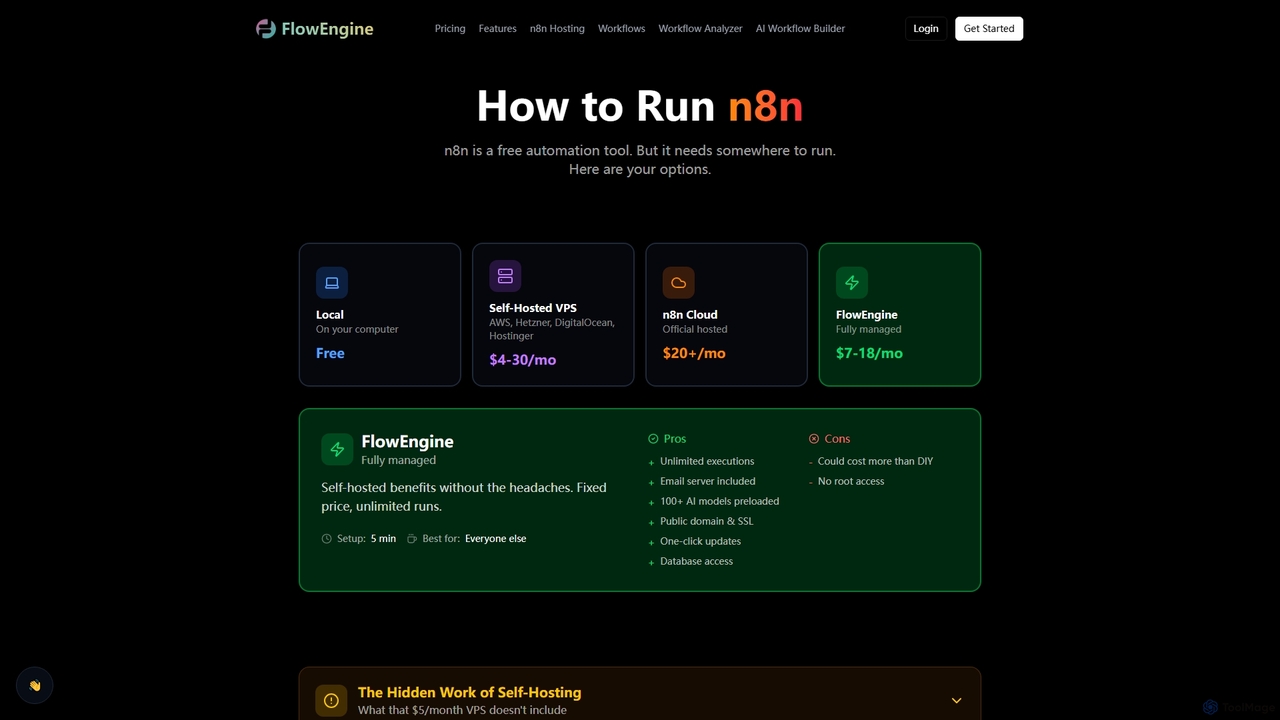The image size is (1280, 720).
Task: Open AI Workflow Builder nav link
Action: (x=800, y=29)
